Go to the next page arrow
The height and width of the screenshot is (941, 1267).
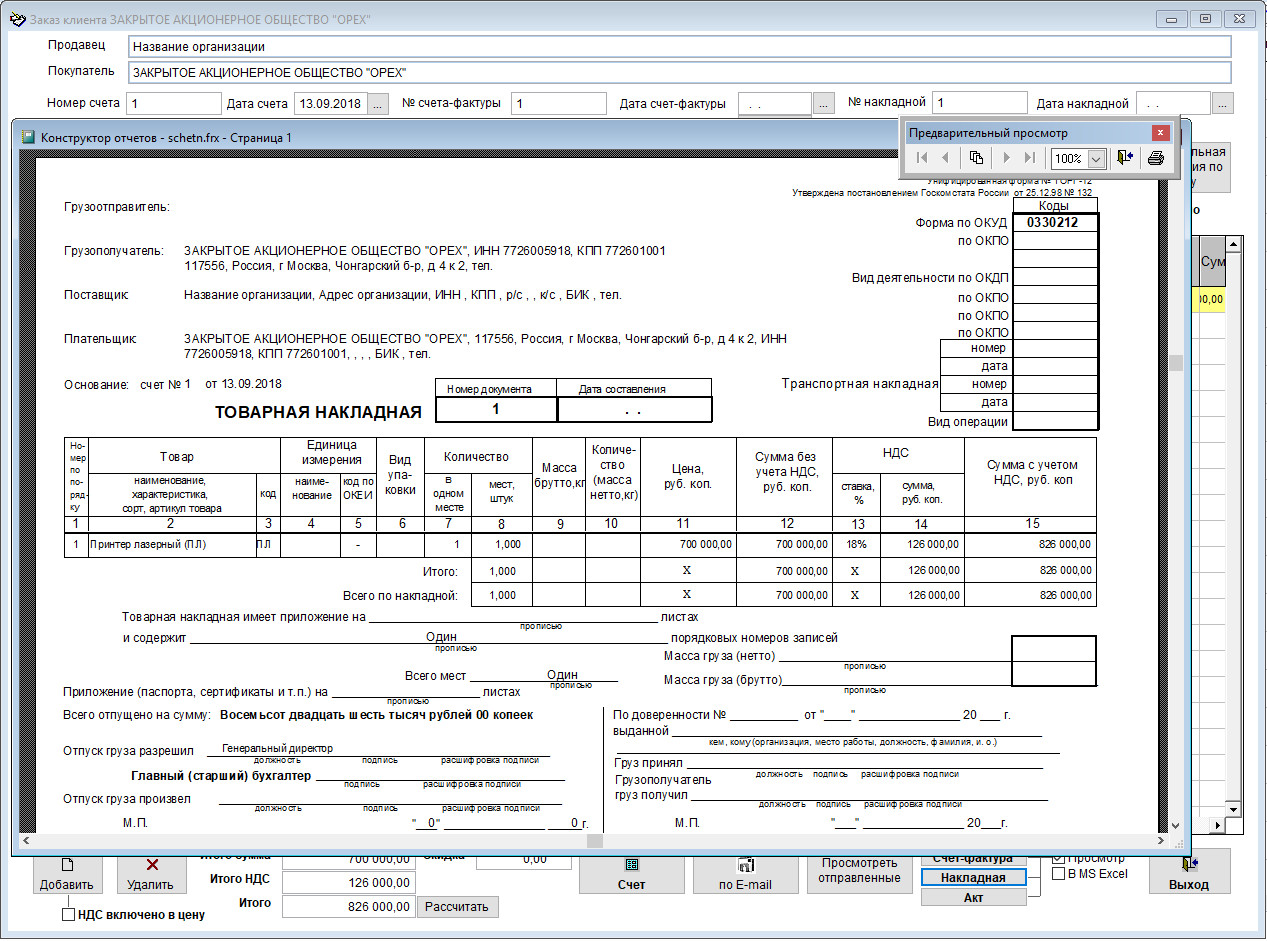pos(1006,158)
